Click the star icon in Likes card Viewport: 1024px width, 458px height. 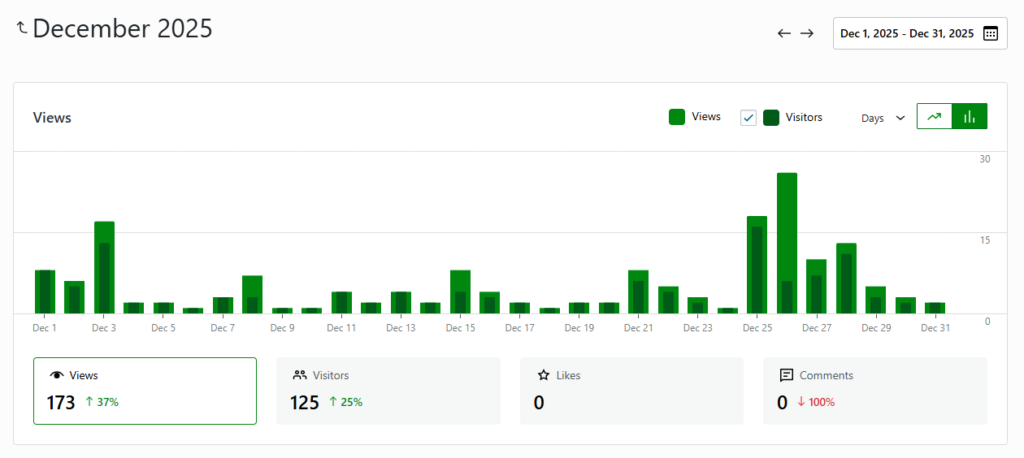tap(543, 375)
